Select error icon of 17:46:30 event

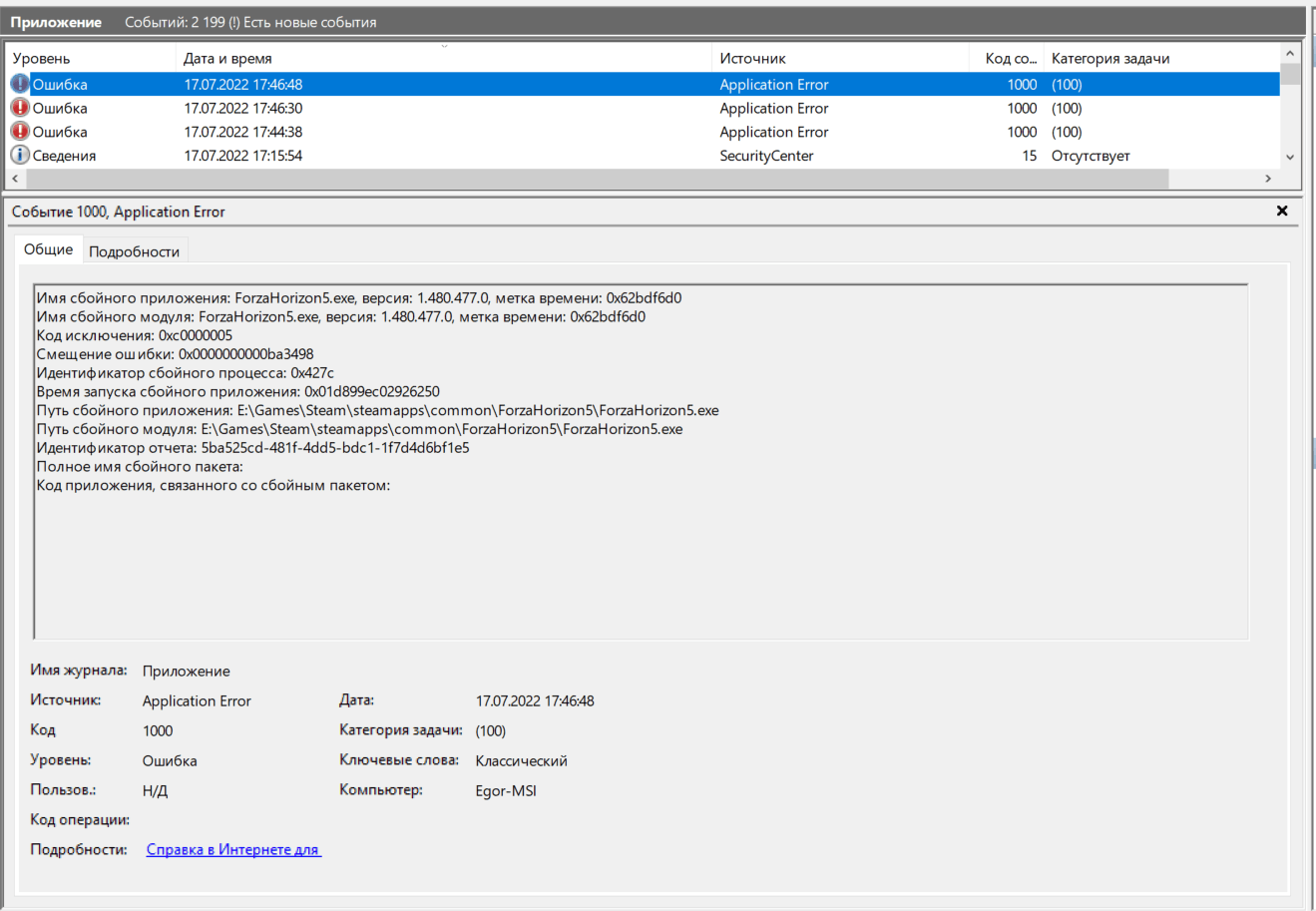[20, 108]
